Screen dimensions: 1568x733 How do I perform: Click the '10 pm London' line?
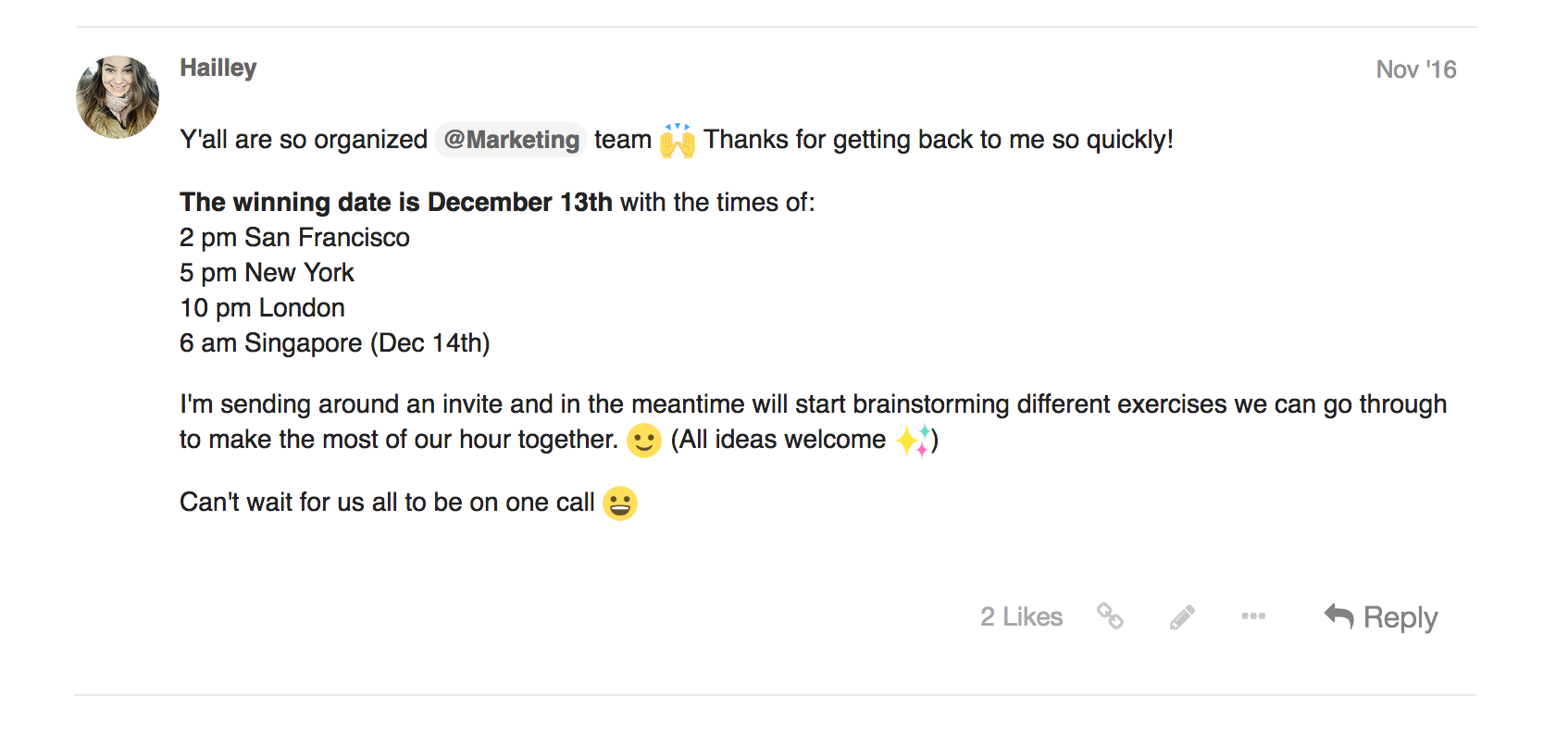click(262, 308)
